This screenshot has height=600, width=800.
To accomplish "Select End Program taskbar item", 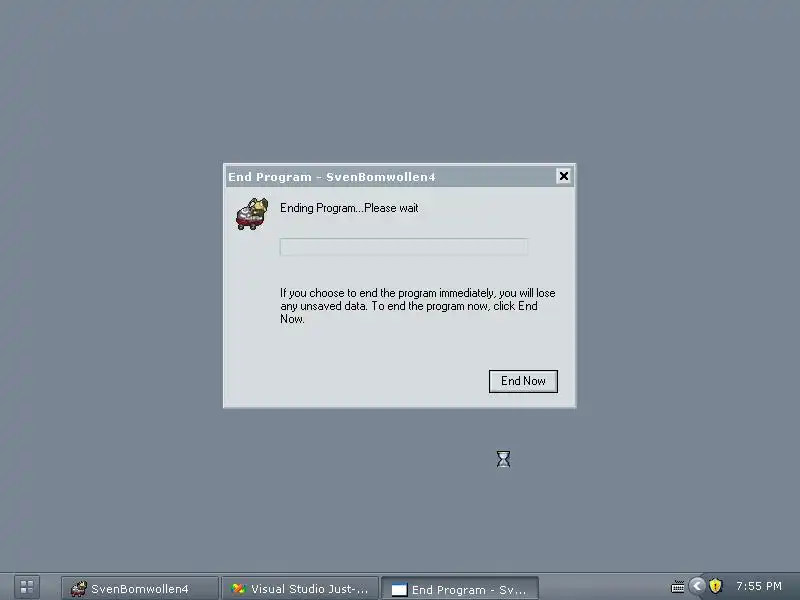I will (460, 589).
